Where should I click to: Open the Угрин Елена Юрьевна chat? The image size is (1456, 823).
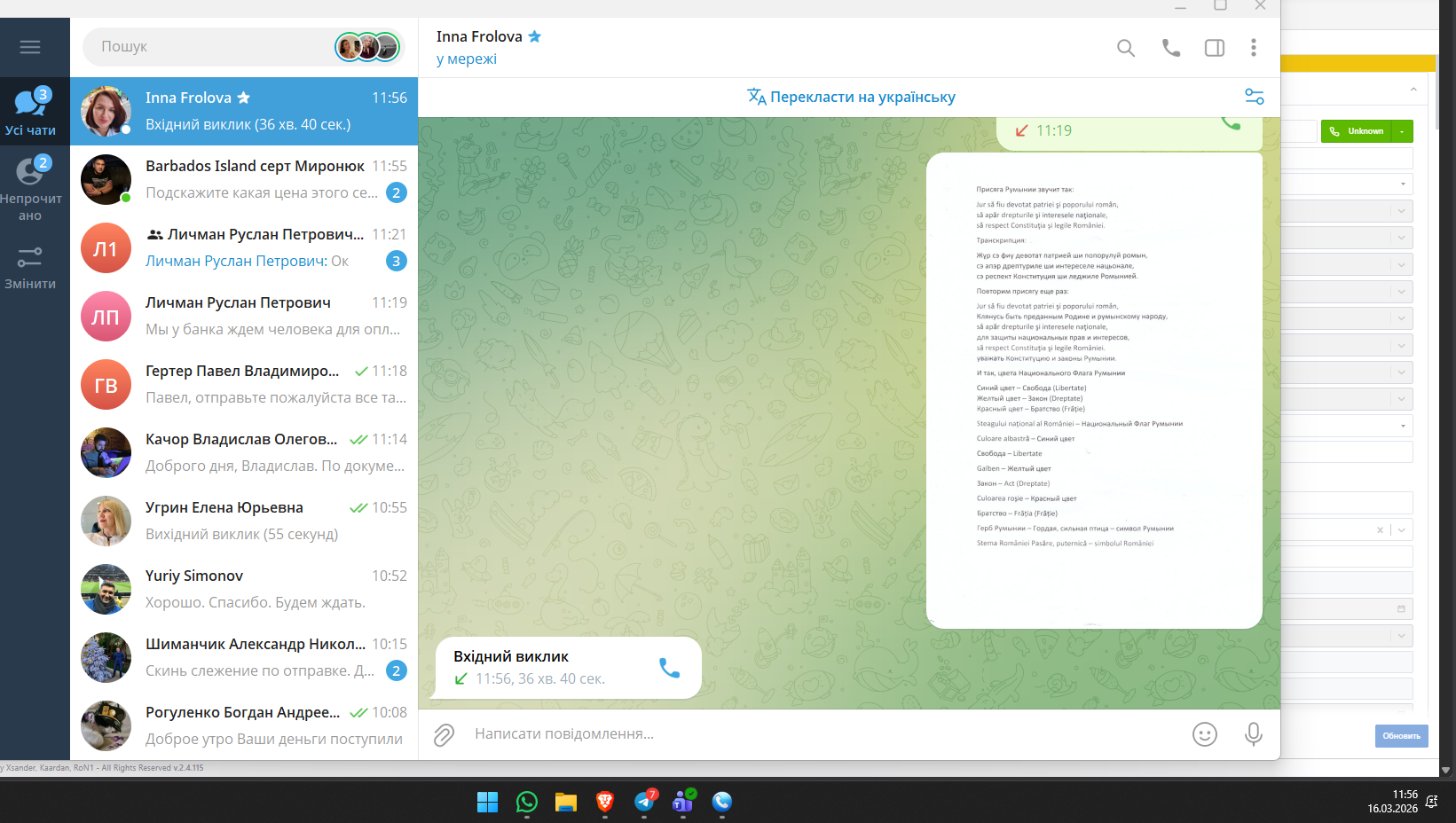click(244, 521)
